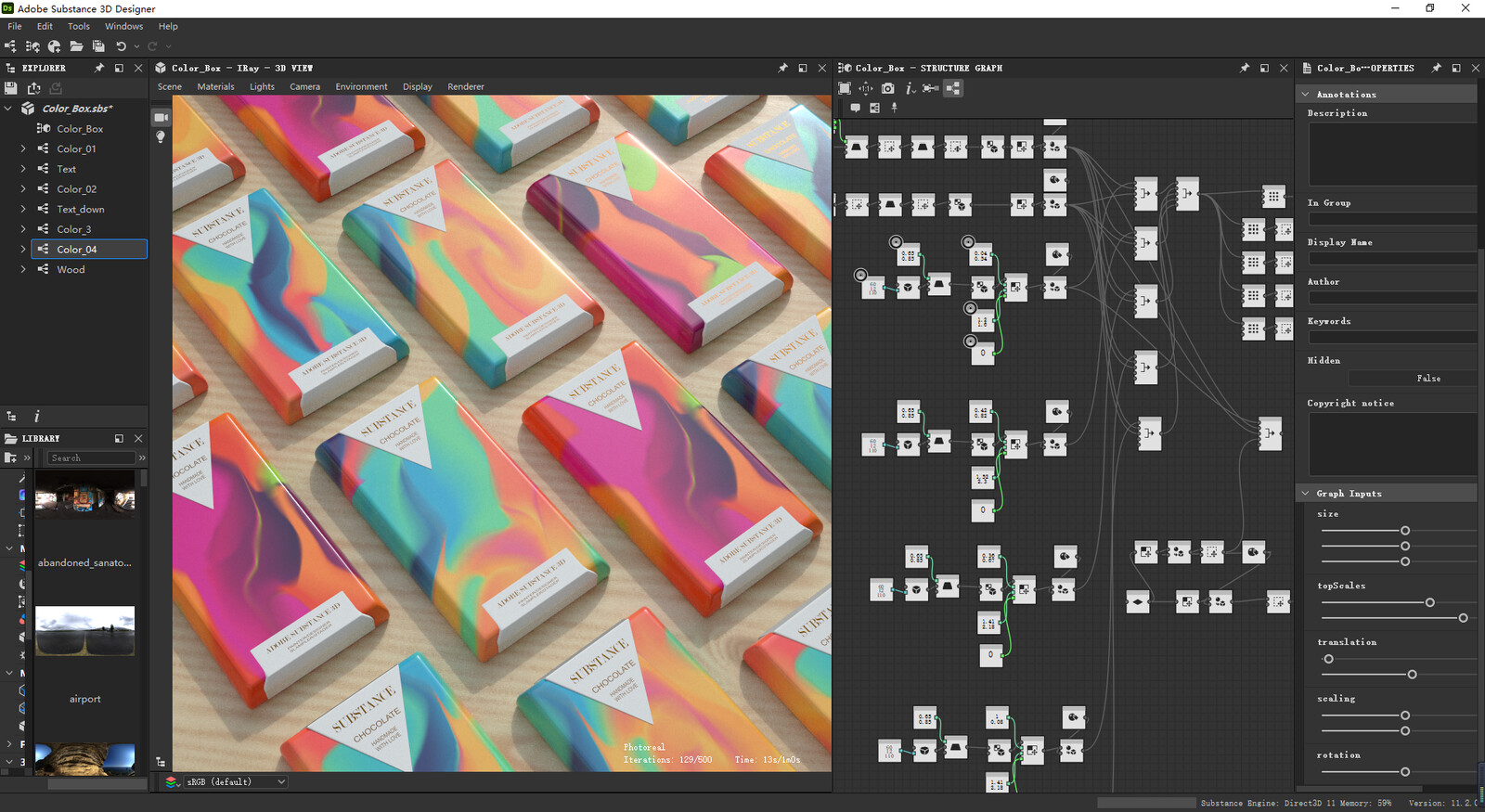
Task: Click the new MDL material toolbar icon
Action: [x=55, y=45]
